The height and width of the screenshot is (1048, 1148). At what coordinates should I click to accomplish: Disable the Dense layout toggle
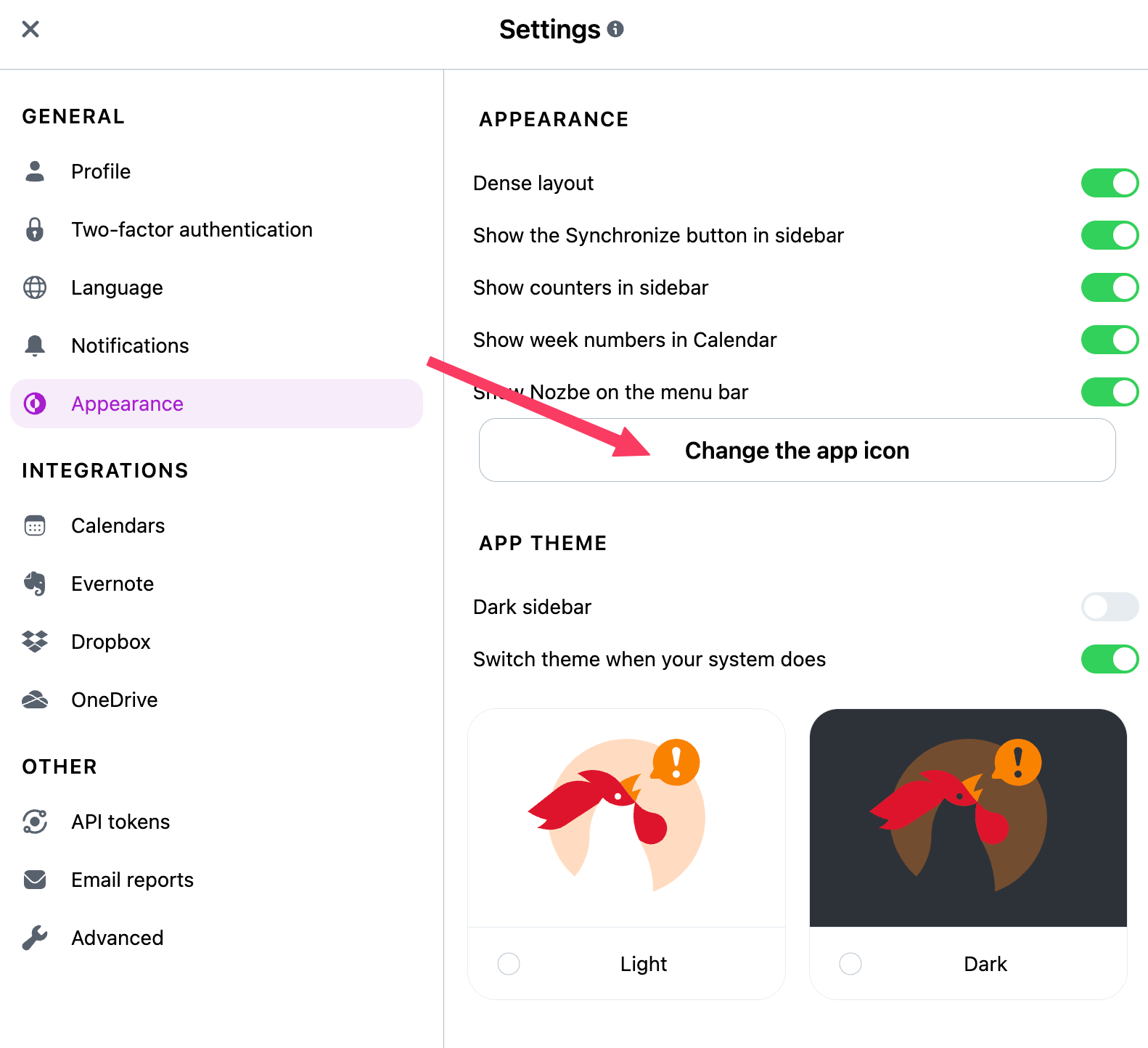[1110, 183]
